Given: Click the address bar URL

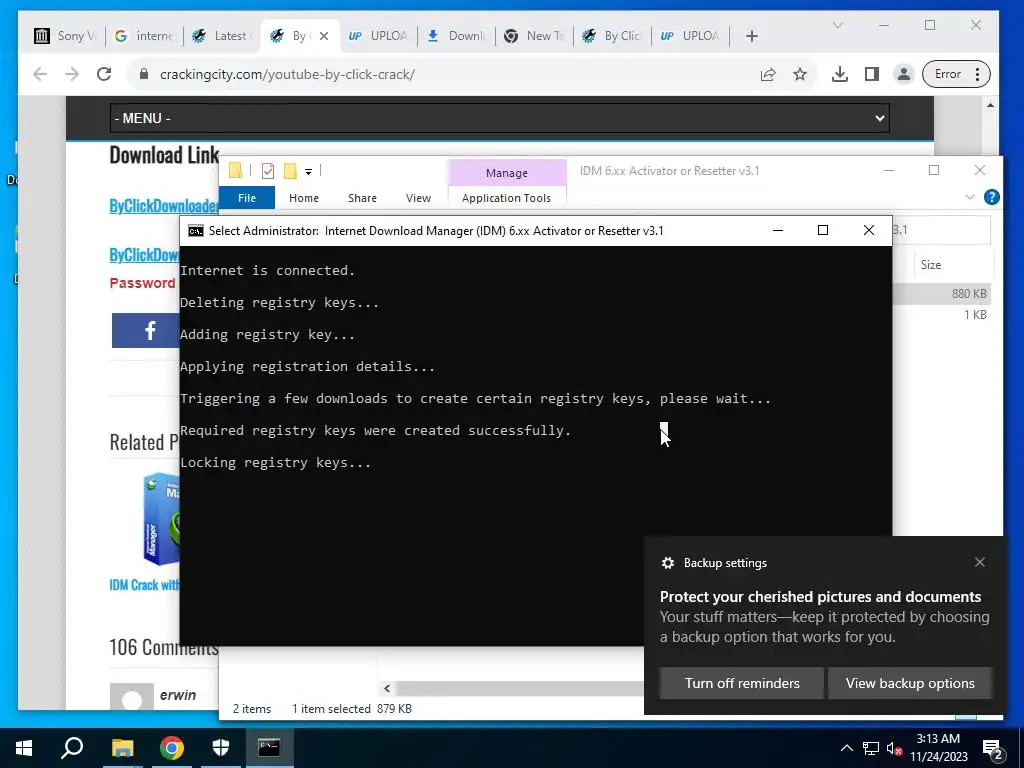Looking at the screenshot, I should (287, 74).
